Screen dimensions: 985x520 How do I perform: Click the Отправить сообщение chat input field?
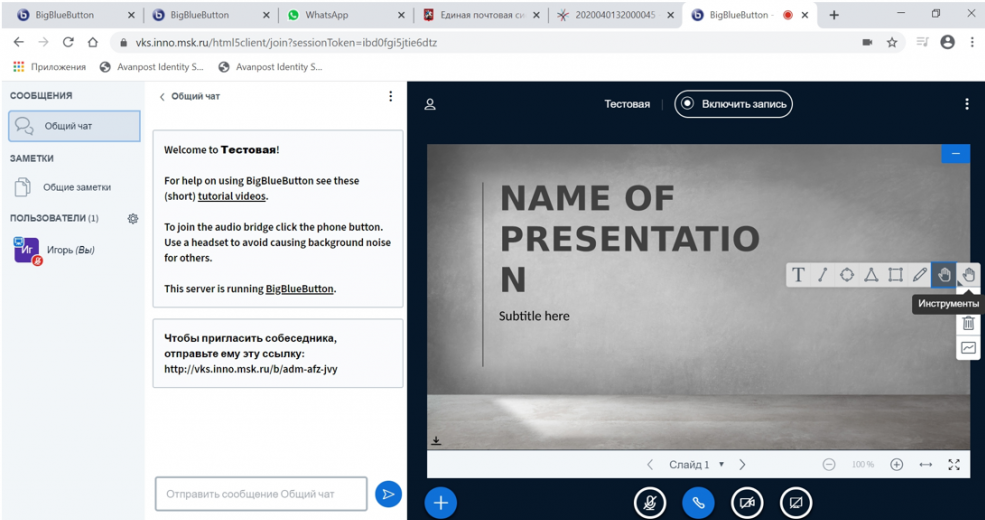pyautogui.click(x=261, y=494)
